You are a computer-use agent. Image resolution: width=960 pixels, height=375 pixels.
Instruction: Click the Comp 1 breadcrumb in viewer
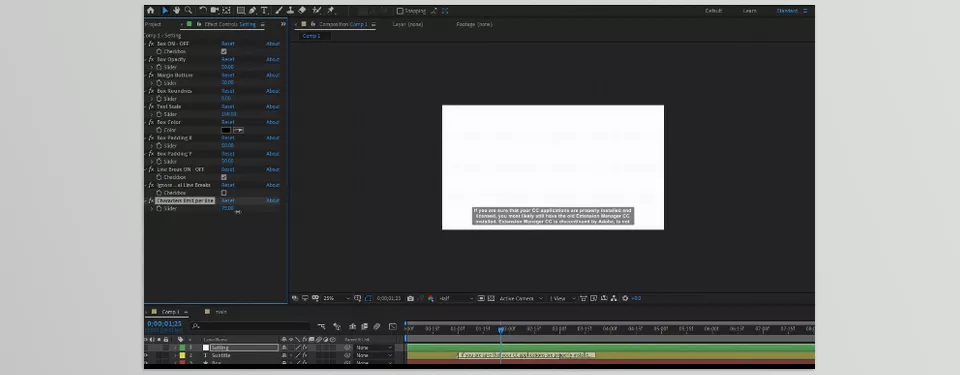point(311,36)
